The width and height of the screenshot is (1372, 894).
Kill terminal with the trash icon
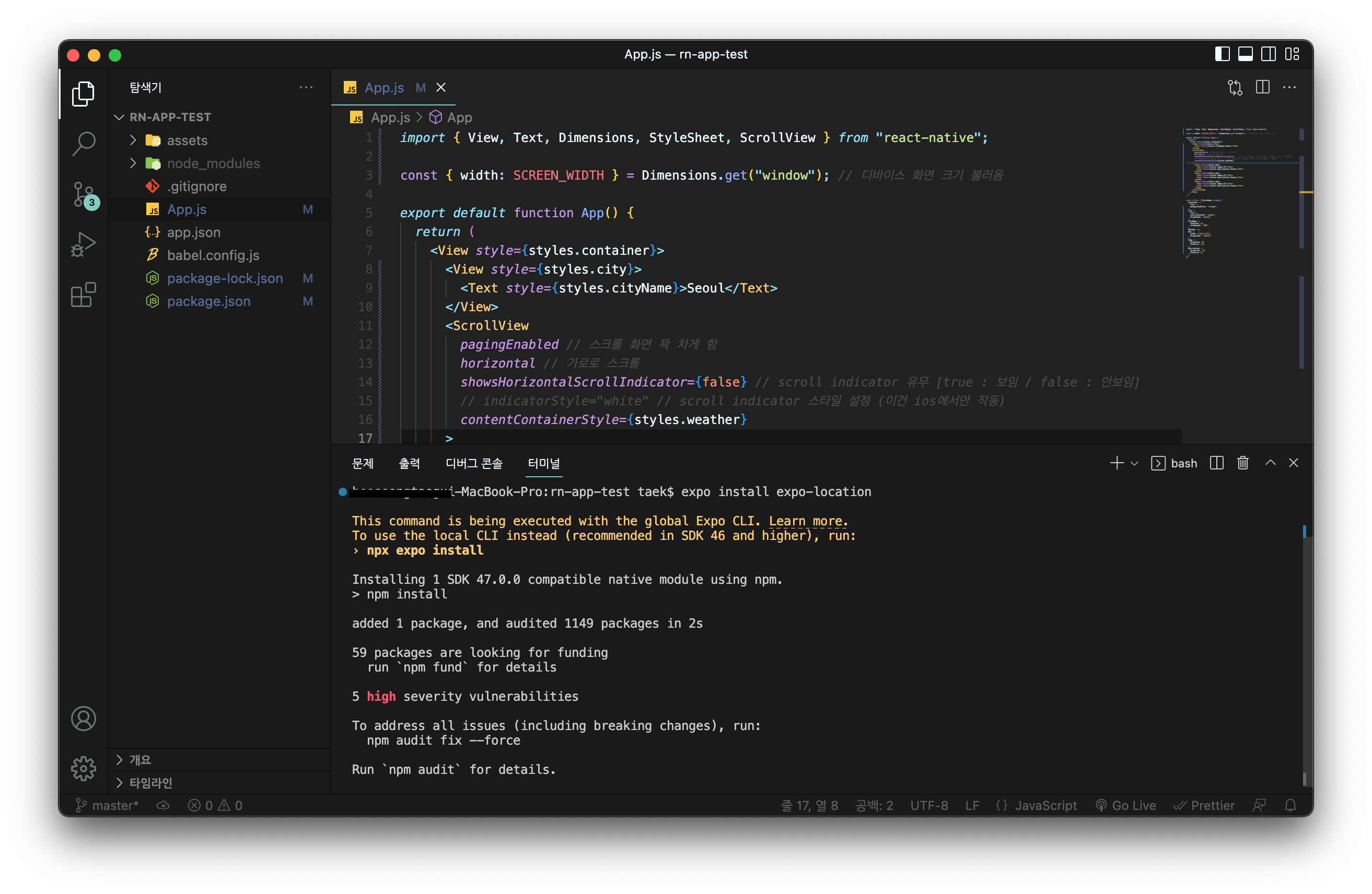click(x=1242, y=463)
